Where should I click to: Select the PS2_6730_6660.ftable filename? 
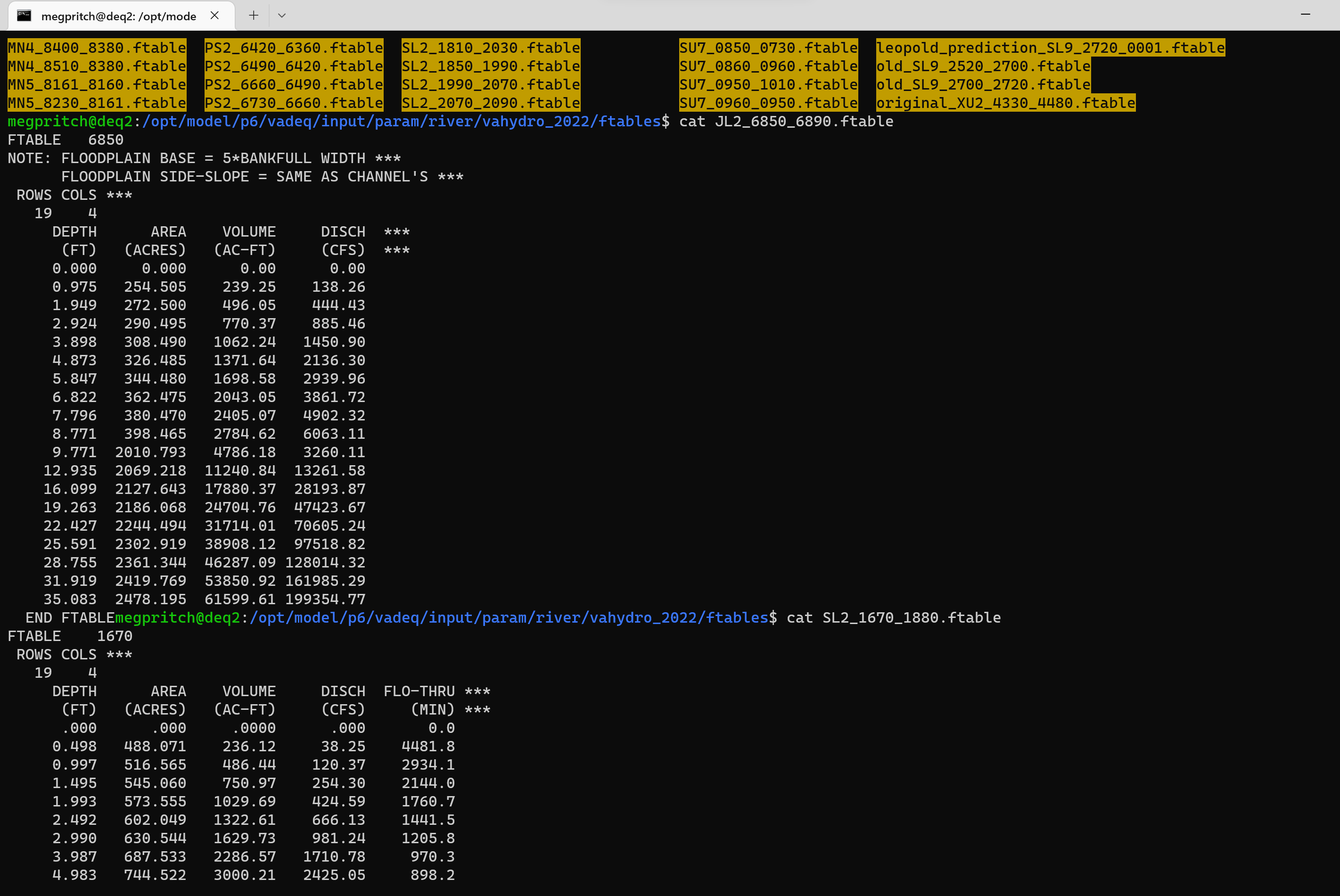[x=293, y=103]
